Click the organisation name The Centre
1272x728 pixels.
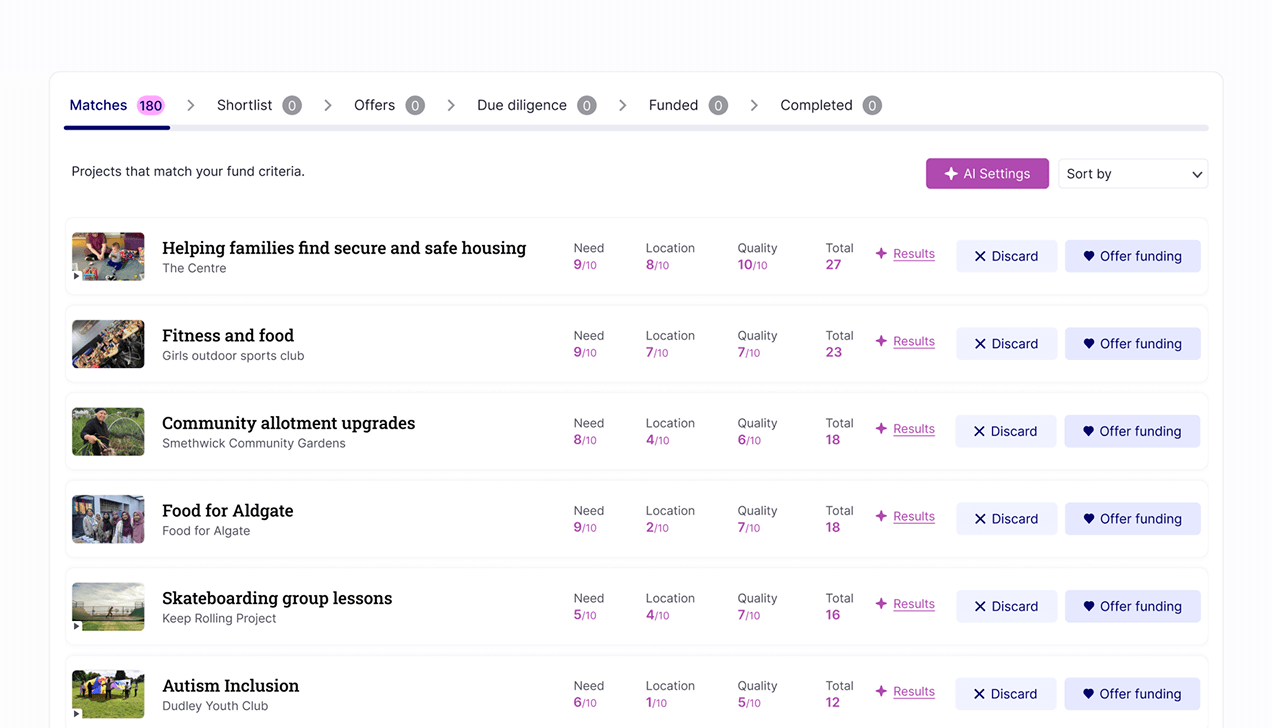click(x=194, y=268)
